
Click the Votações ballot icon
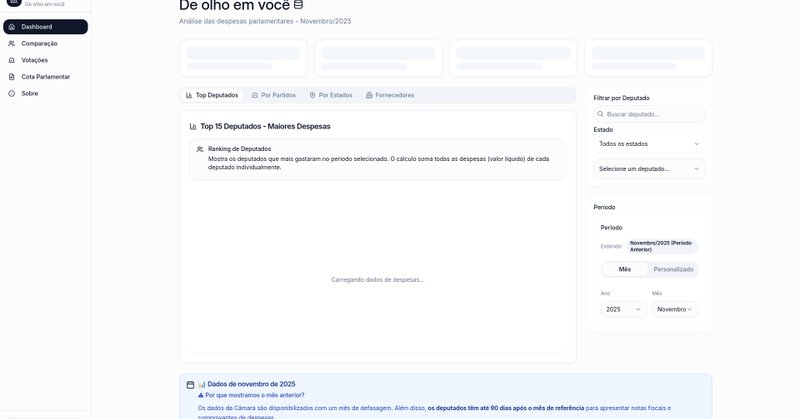[x=12, y=60]
